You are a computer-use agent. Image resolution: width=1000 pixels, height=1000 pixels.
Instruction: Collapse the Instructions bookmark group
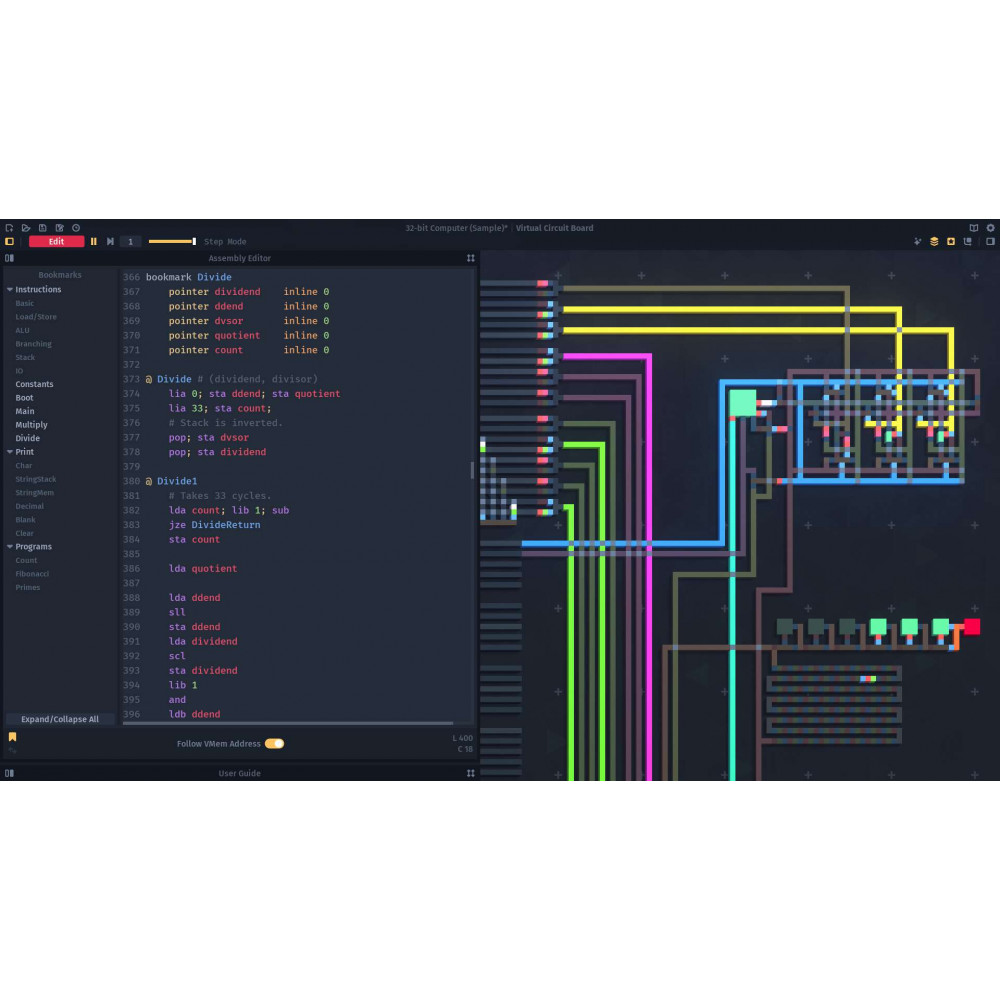[10, 290]
